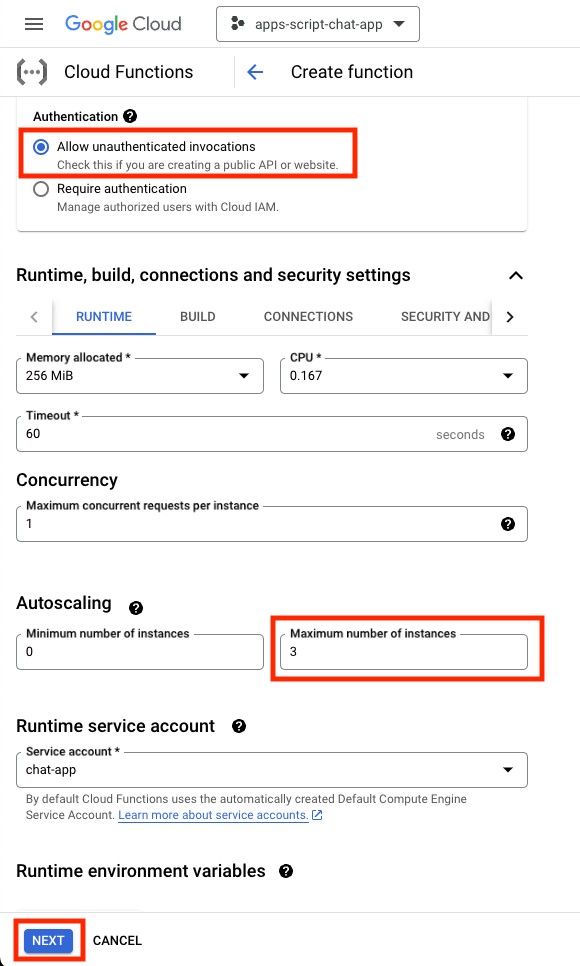Viewport: 580px width, 966px height.
Task: Show help for maximum concurrent requests
Action: pyautogui.click(x=508, y=524)
